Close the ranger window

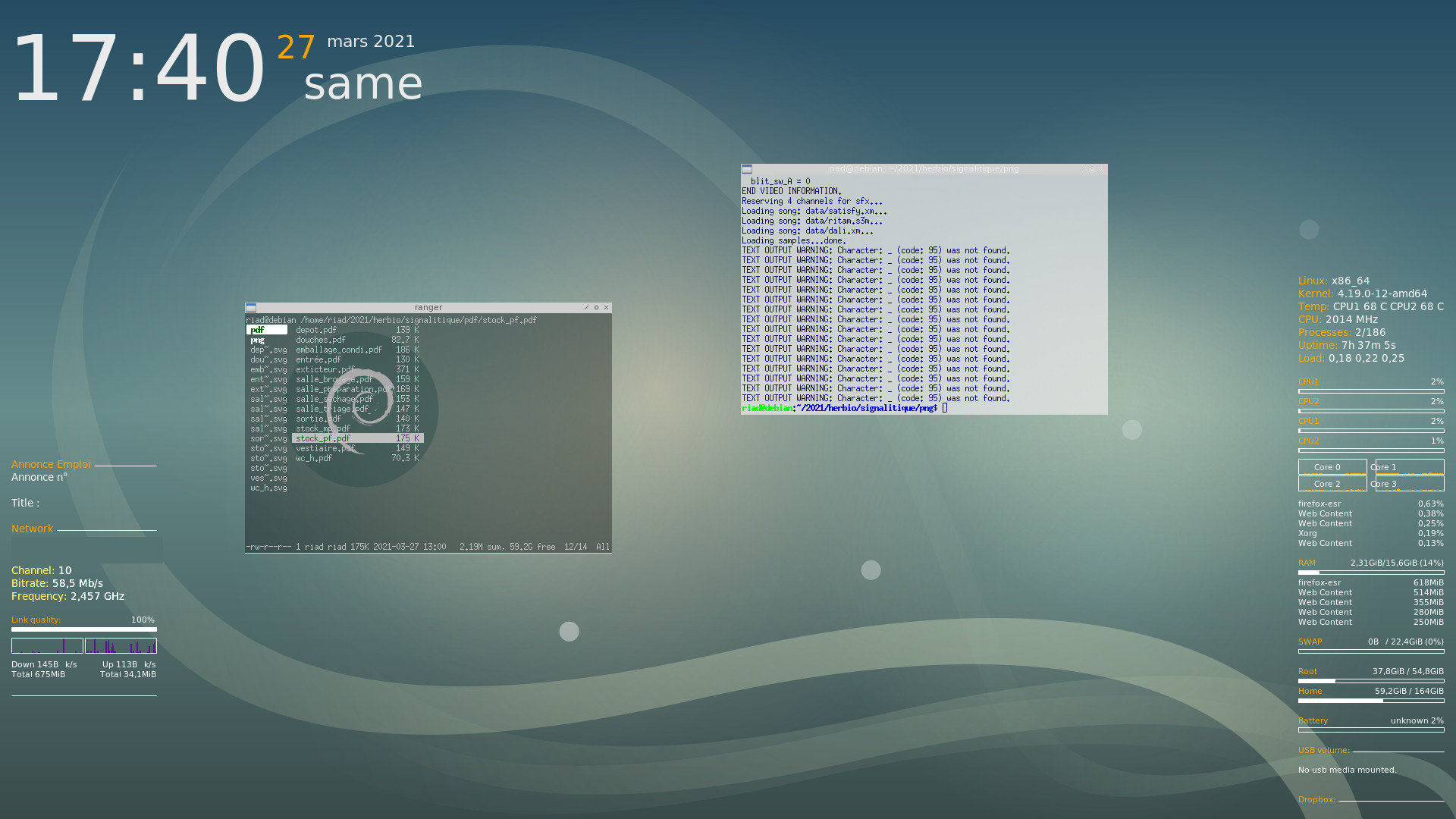606,308
